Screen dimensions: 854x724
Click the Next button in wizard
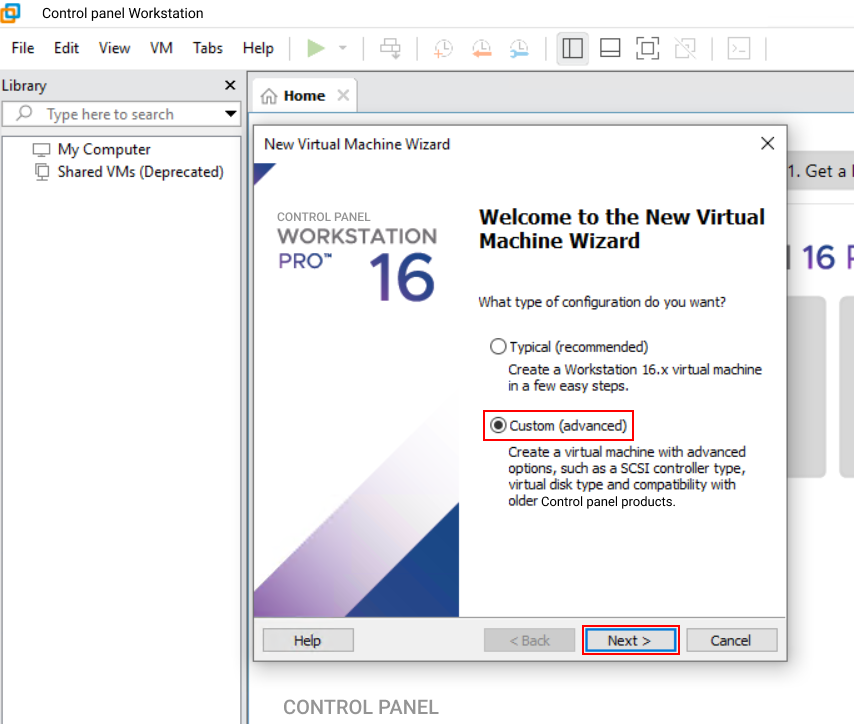630,640
